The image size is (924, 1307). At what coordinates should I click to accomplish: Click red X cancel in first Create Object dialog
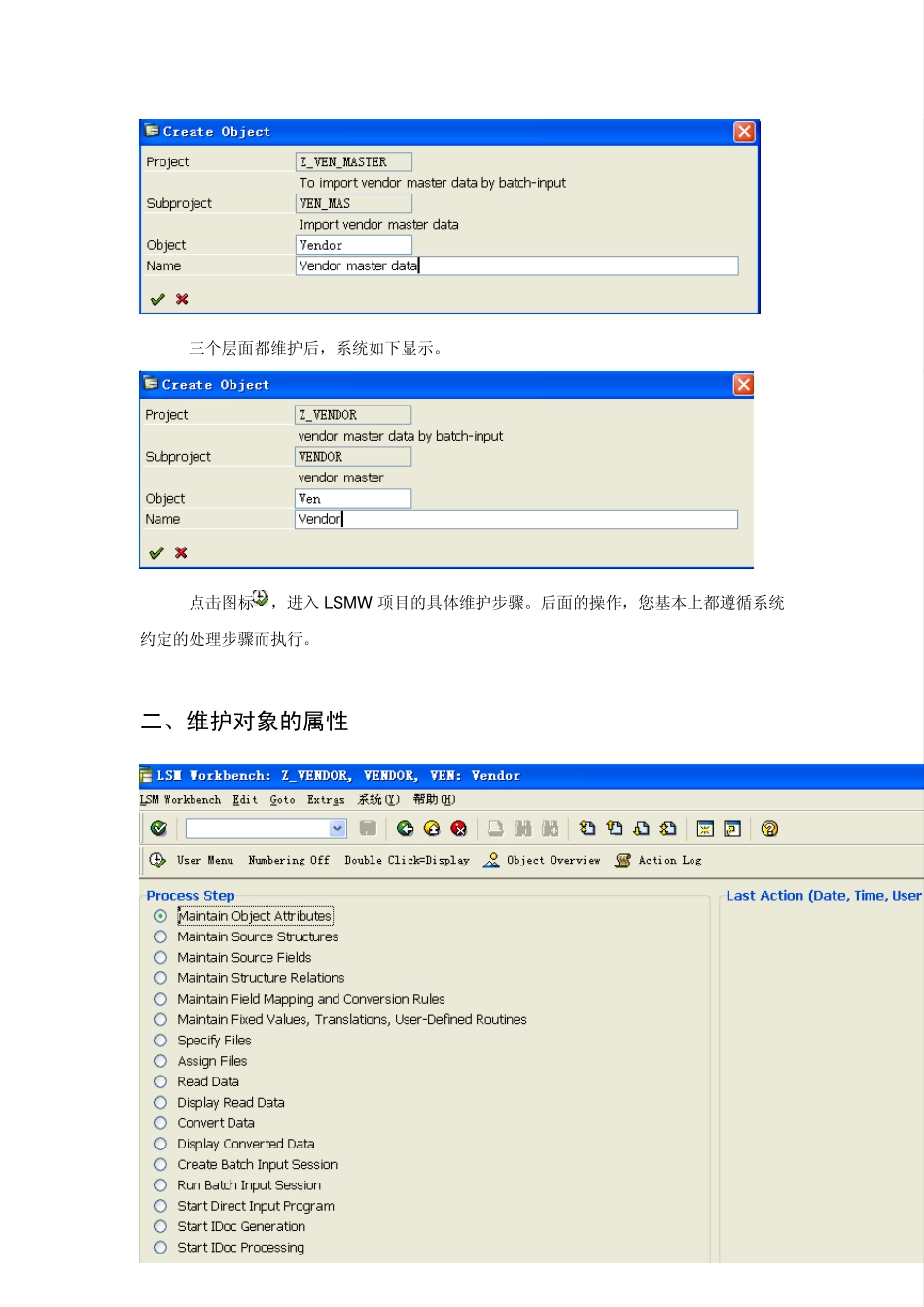[x=182, y=300]
